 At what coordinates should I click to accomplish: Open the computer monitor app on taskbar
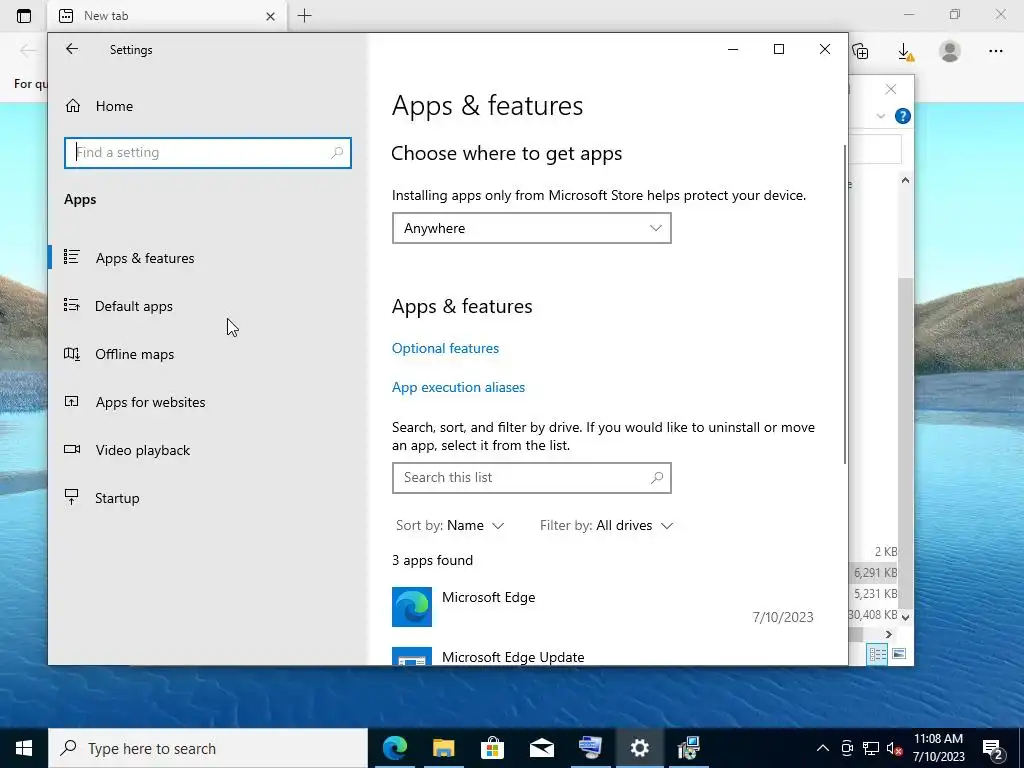(590, 748)
